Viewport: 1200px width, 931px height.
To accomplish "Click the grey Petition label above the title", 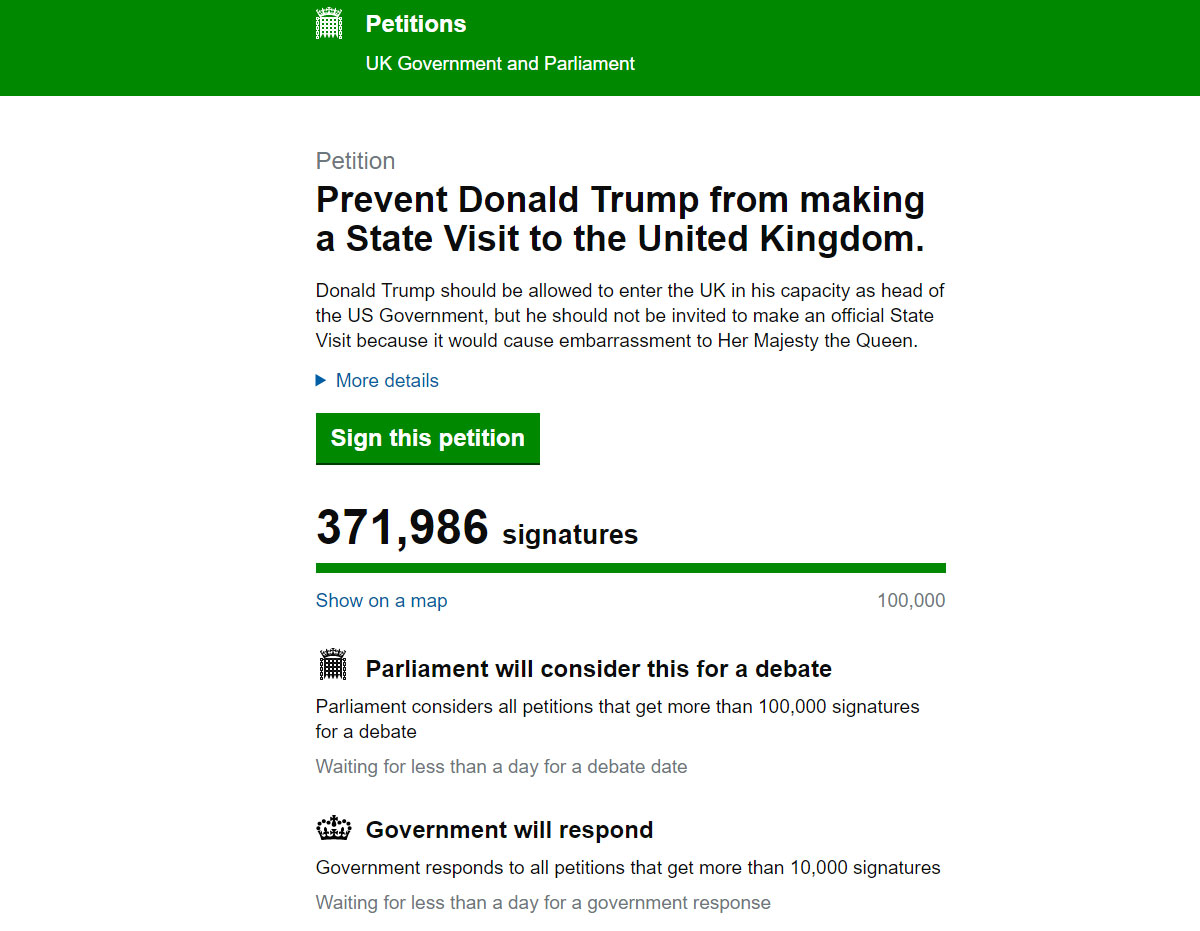I will click(355, 161).
